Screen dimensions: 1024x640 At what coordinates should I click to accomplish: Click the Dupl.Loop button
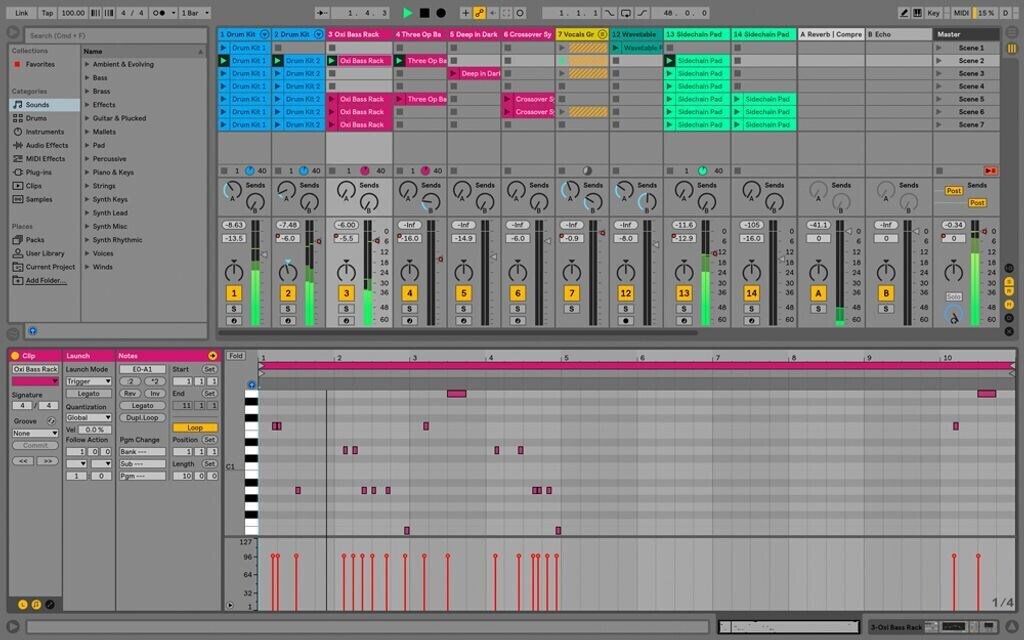tap(141, 418)
